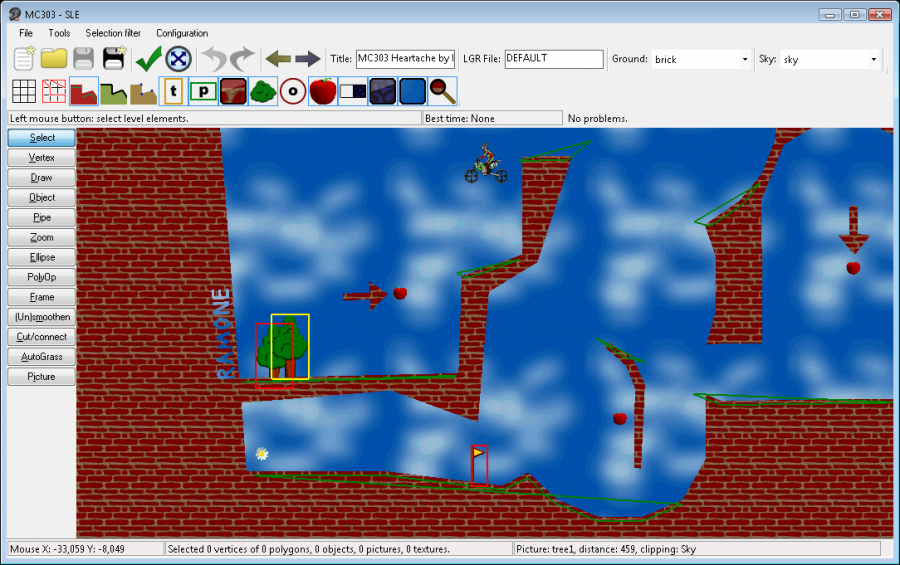
Task: Go to the previous level arrow
Action: 277,59
